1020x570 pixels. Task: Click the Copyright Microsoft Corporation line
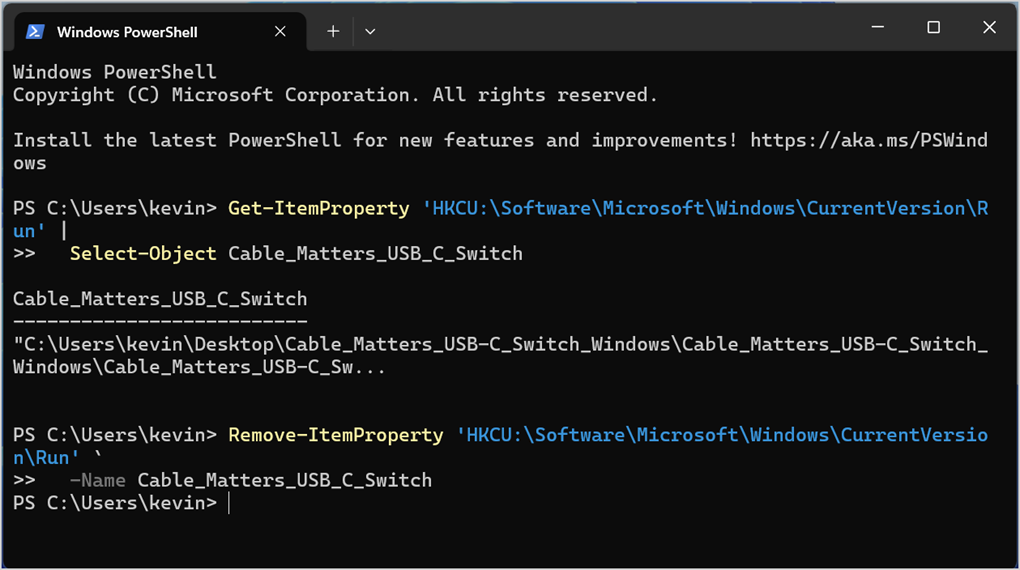point(335,95)
